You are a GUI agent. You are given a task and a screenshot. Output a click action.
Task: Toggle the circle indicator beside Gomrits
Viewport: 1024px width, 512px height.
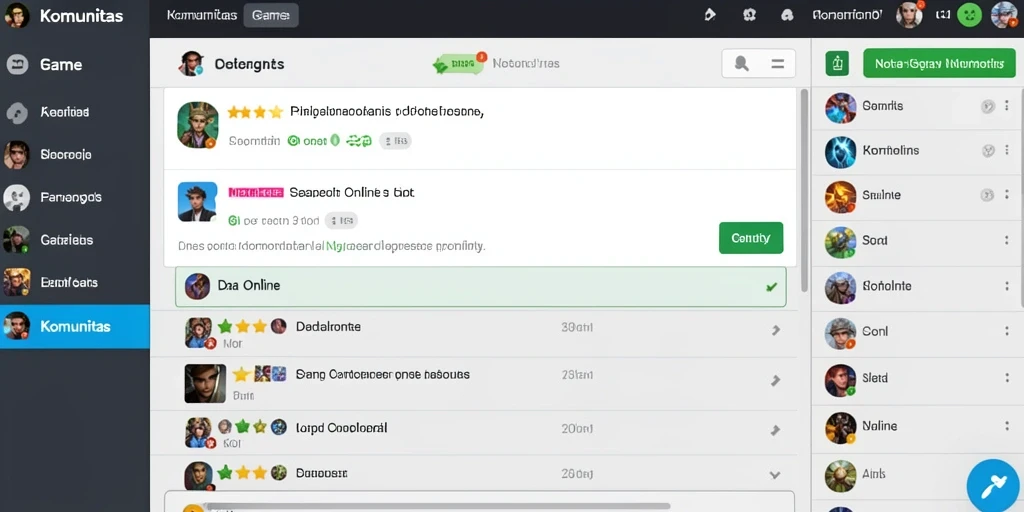pyautogui.click(x=987, y=106)
